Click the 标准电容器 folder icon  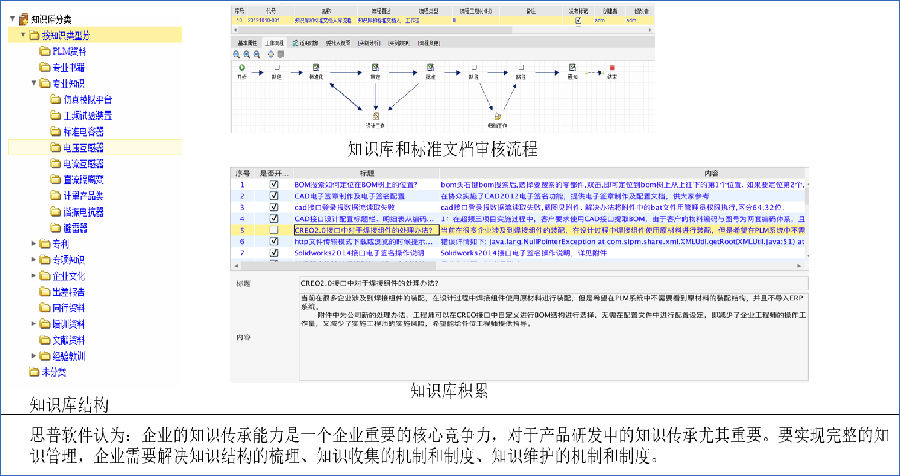55,131
